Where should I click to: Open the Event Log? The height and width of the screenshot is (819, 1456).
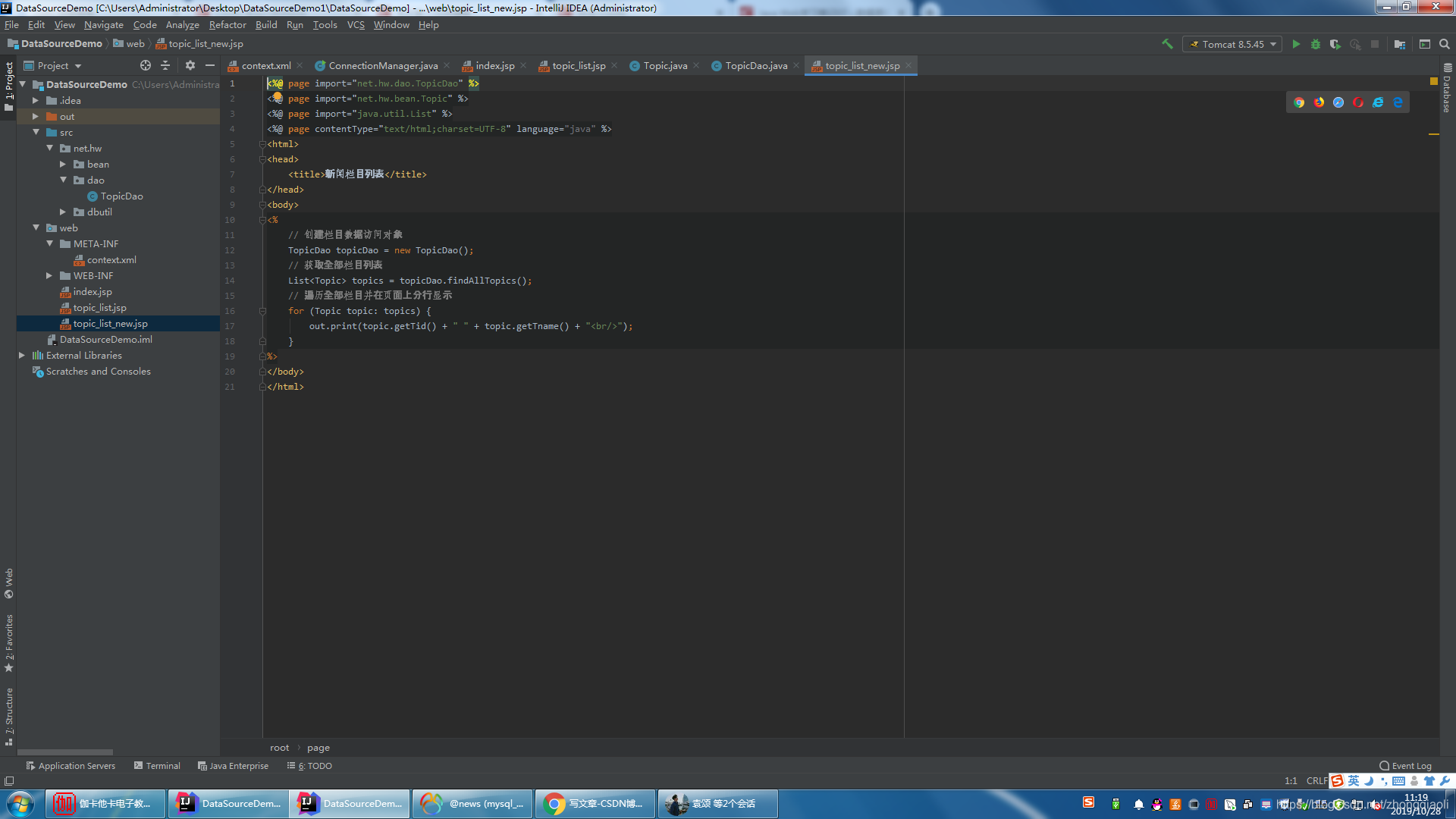(1405, 766)
